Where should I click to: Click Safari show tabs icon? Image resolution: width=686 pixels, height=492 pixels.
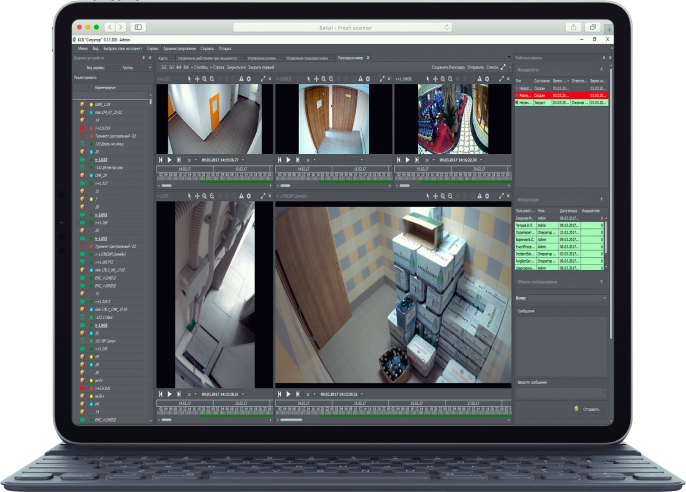click(x=592, y=27)
